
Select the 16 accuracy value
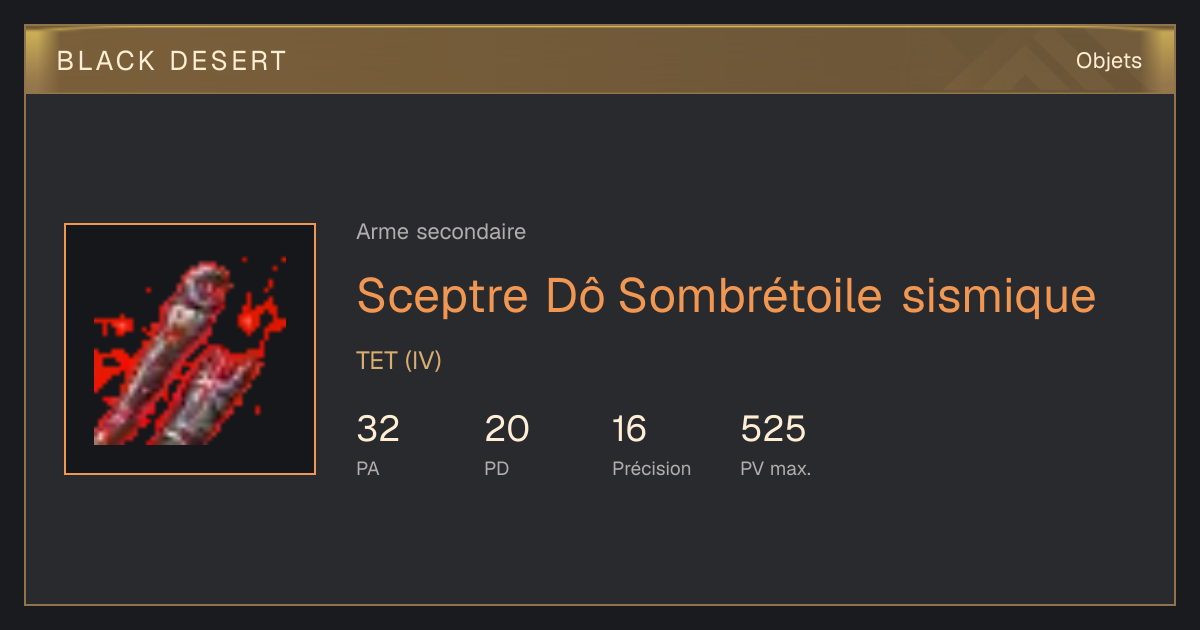coord(630,429)
